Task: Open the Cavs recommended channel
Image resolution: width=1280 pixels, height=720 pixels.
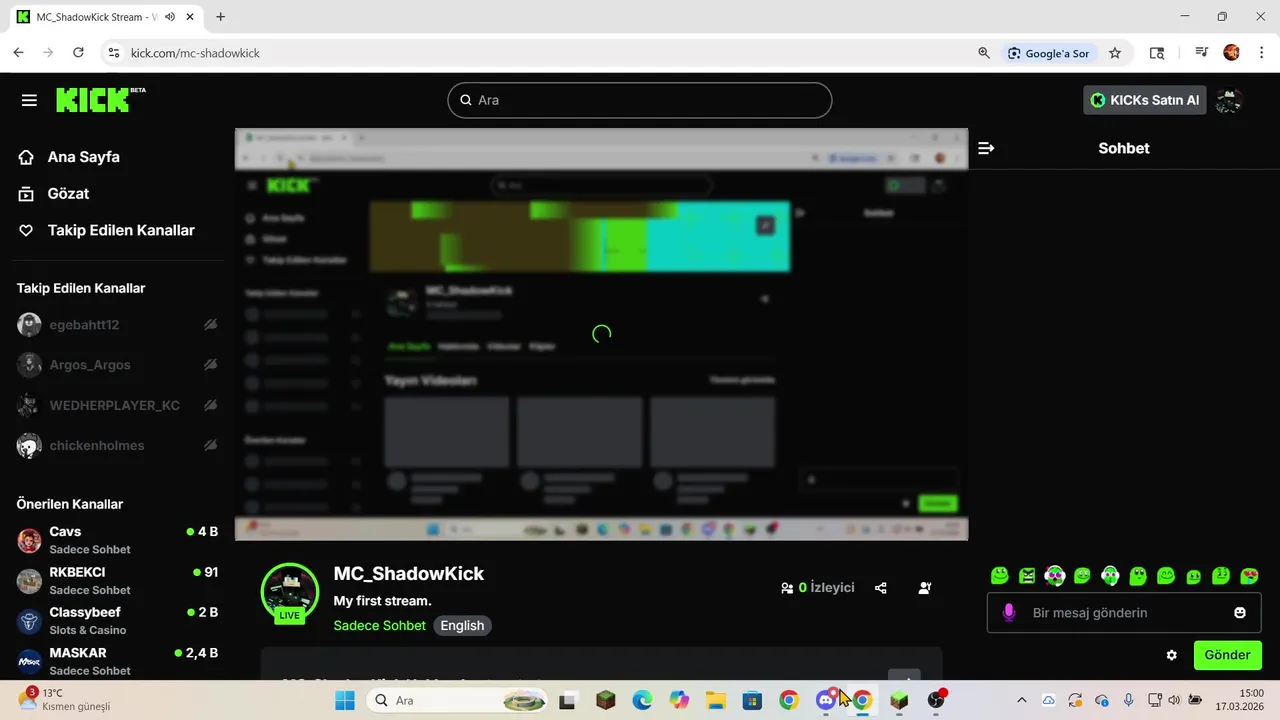Action: coord(118,540)
